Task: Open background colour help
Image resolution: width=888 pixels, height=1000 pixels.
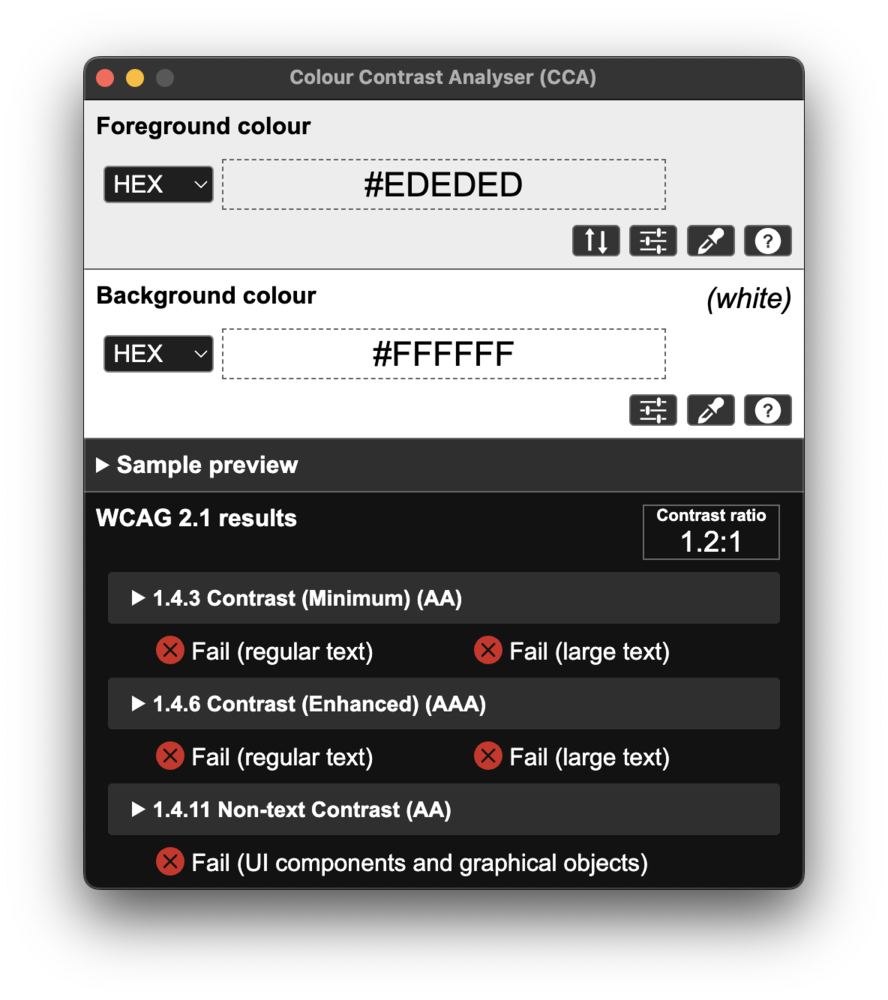Action: (768, 410)
